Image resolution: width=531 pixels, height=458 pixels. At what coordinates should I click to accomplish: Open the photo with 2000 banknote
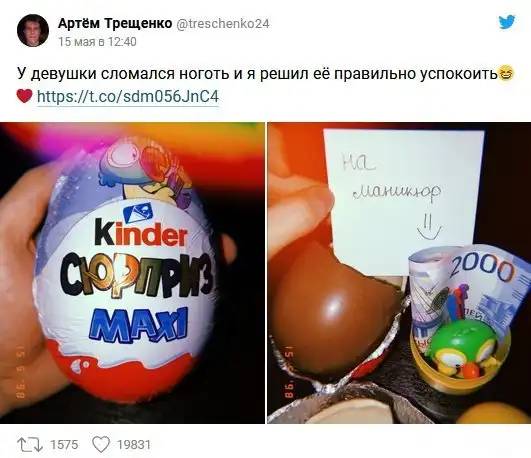pos(399,273)
